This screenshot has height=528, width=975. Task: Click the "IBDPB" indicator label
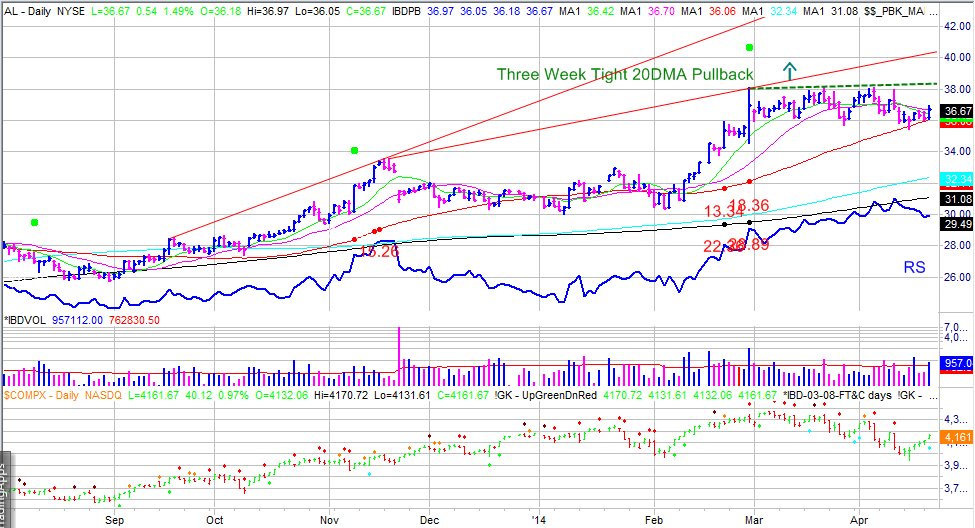tap(407, 12)
